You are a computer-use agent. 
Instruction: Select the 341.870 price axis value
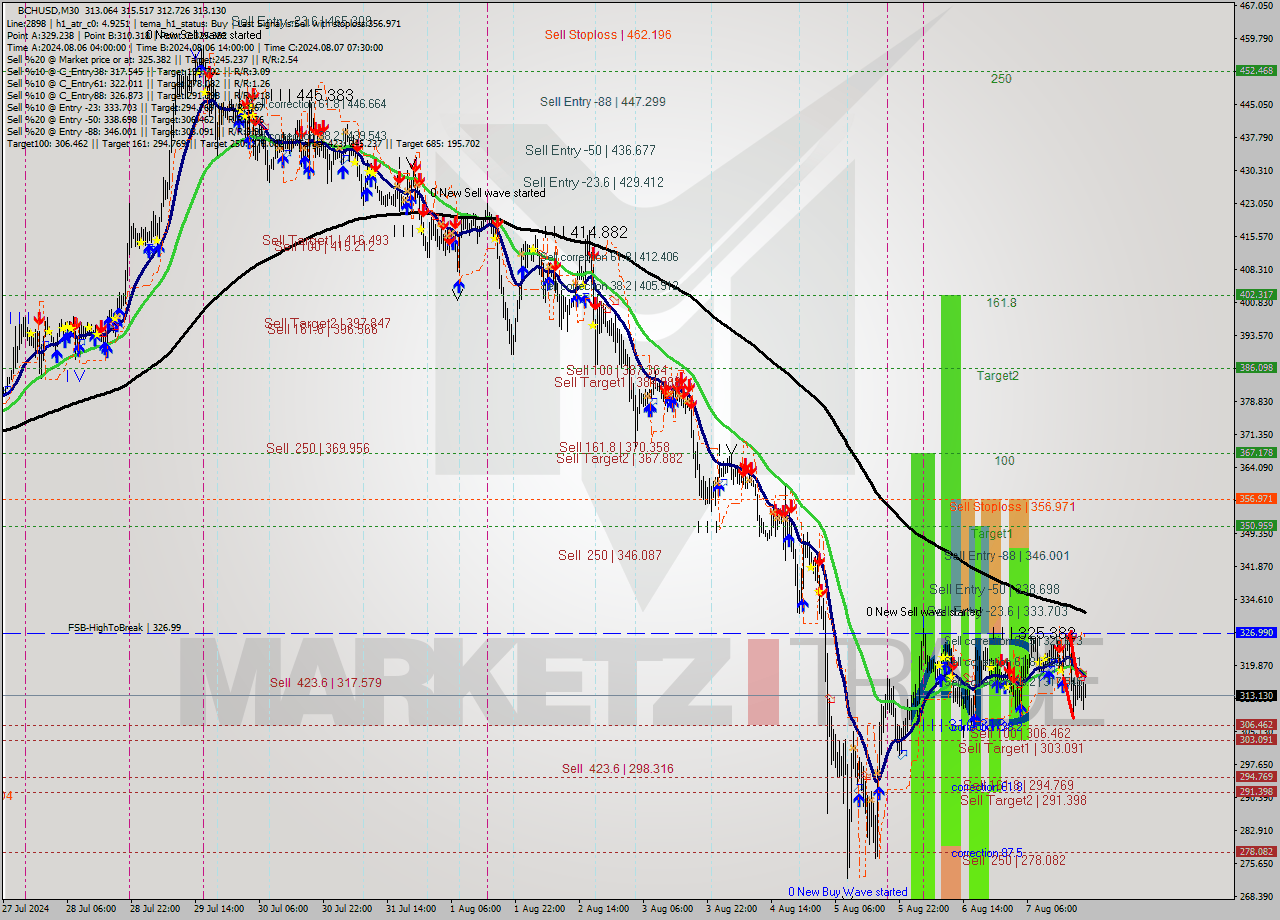[x=1256, y=567]
